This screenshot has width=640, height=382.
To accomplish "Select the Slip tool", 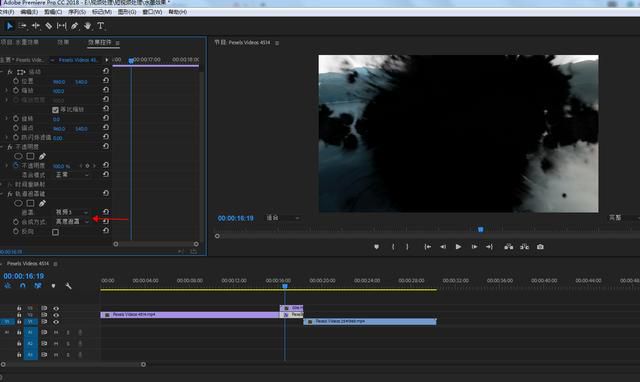I will [62, 26].
